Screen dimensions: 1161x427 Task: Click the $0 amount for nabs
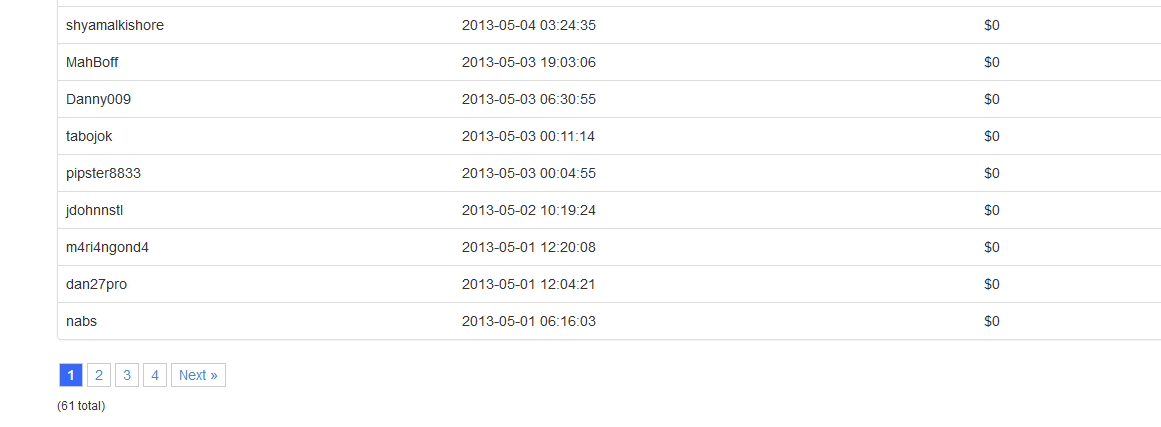(x=992, y=321)
